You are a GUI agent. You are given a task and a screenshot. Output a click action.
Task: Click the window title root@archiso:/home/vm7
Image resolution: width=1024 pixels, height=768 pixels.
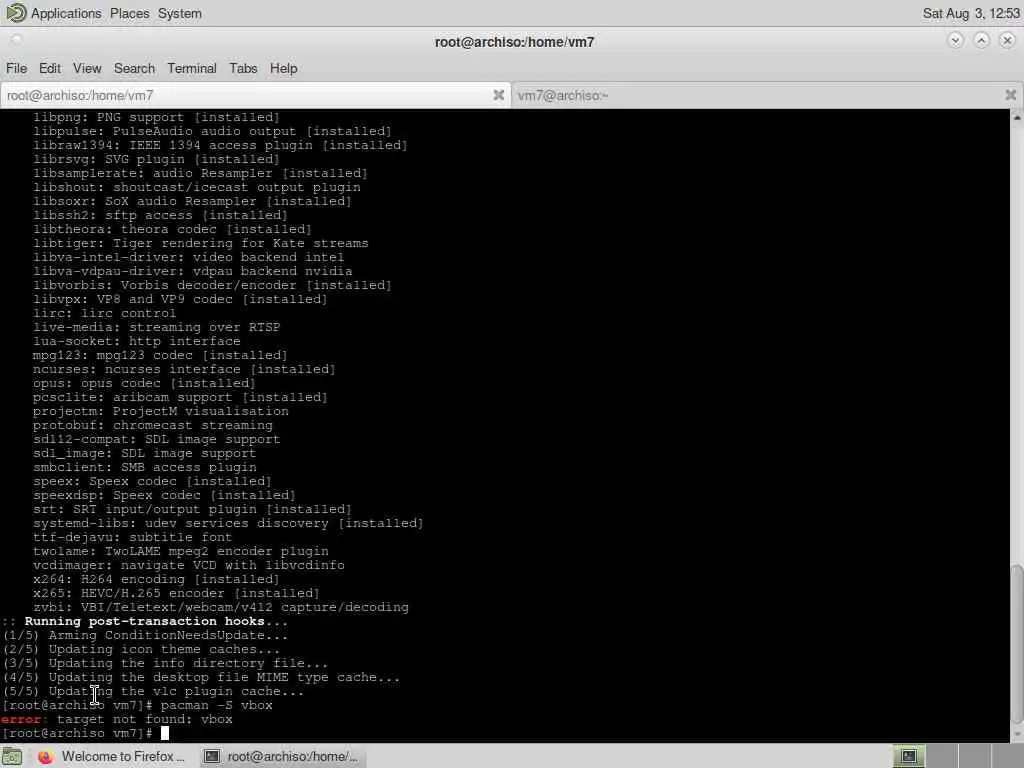[515, 42]
